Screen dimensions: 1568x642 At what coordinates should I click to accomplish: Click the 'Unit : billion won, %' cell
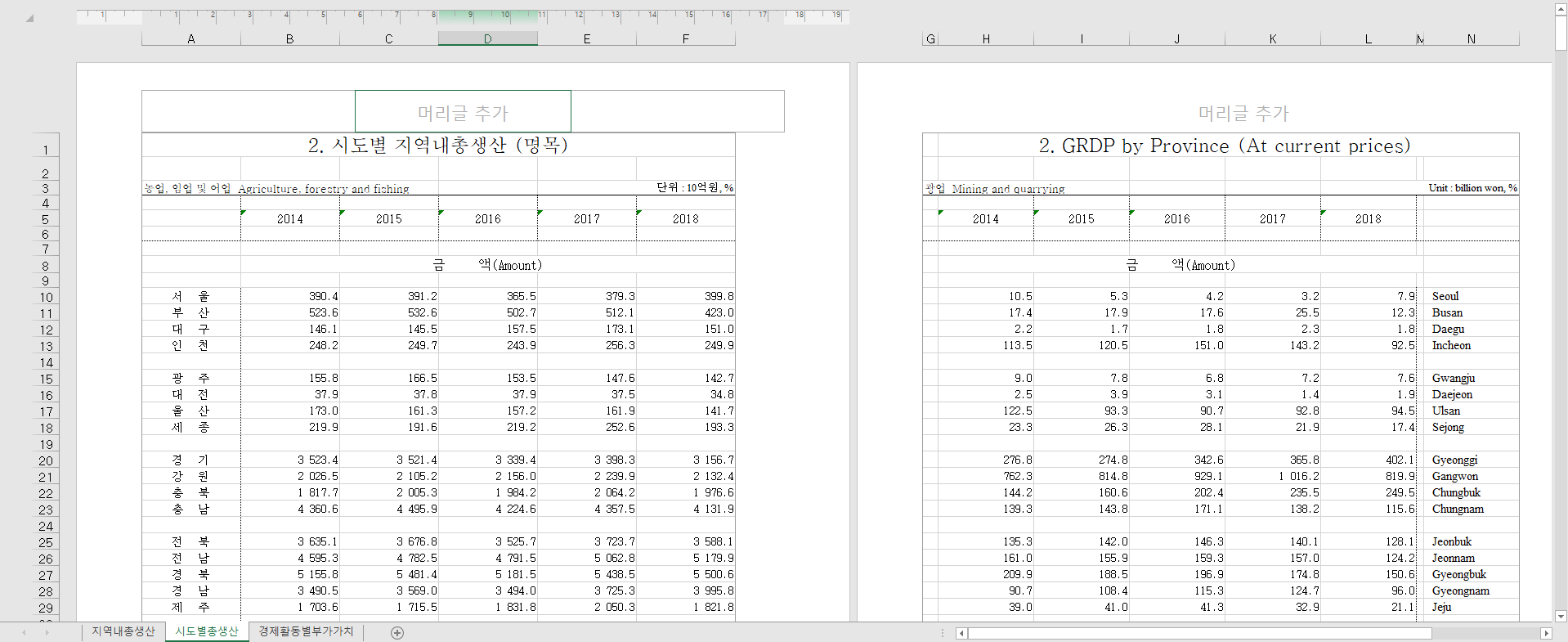[x=1473, y=187]
